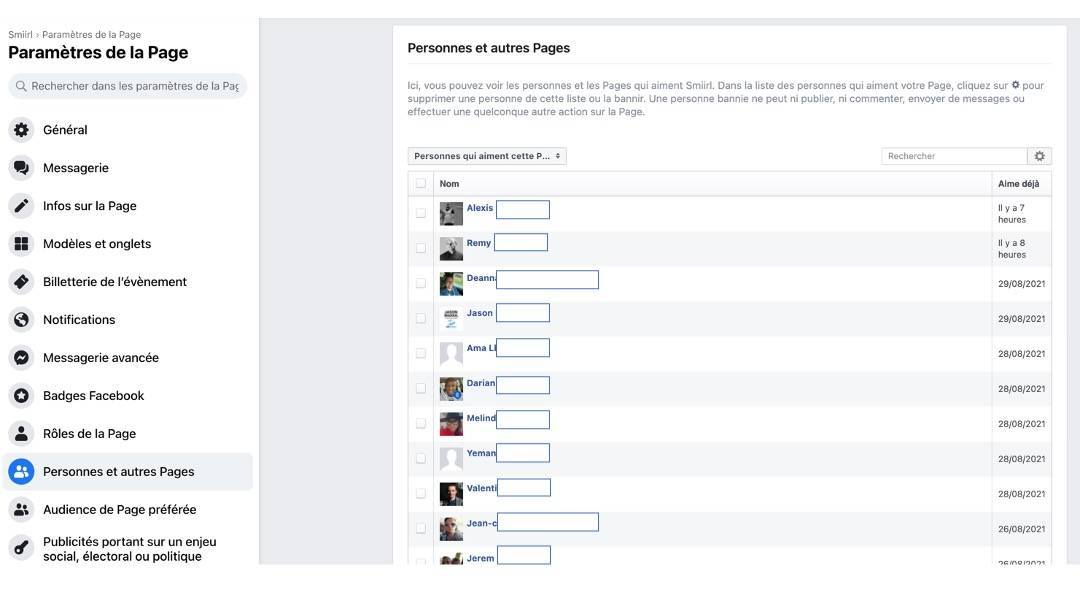Click the Messagerie avancée messenger icon
The image size is (1080, 608).
pyautogui.click(x=22, y=358)
